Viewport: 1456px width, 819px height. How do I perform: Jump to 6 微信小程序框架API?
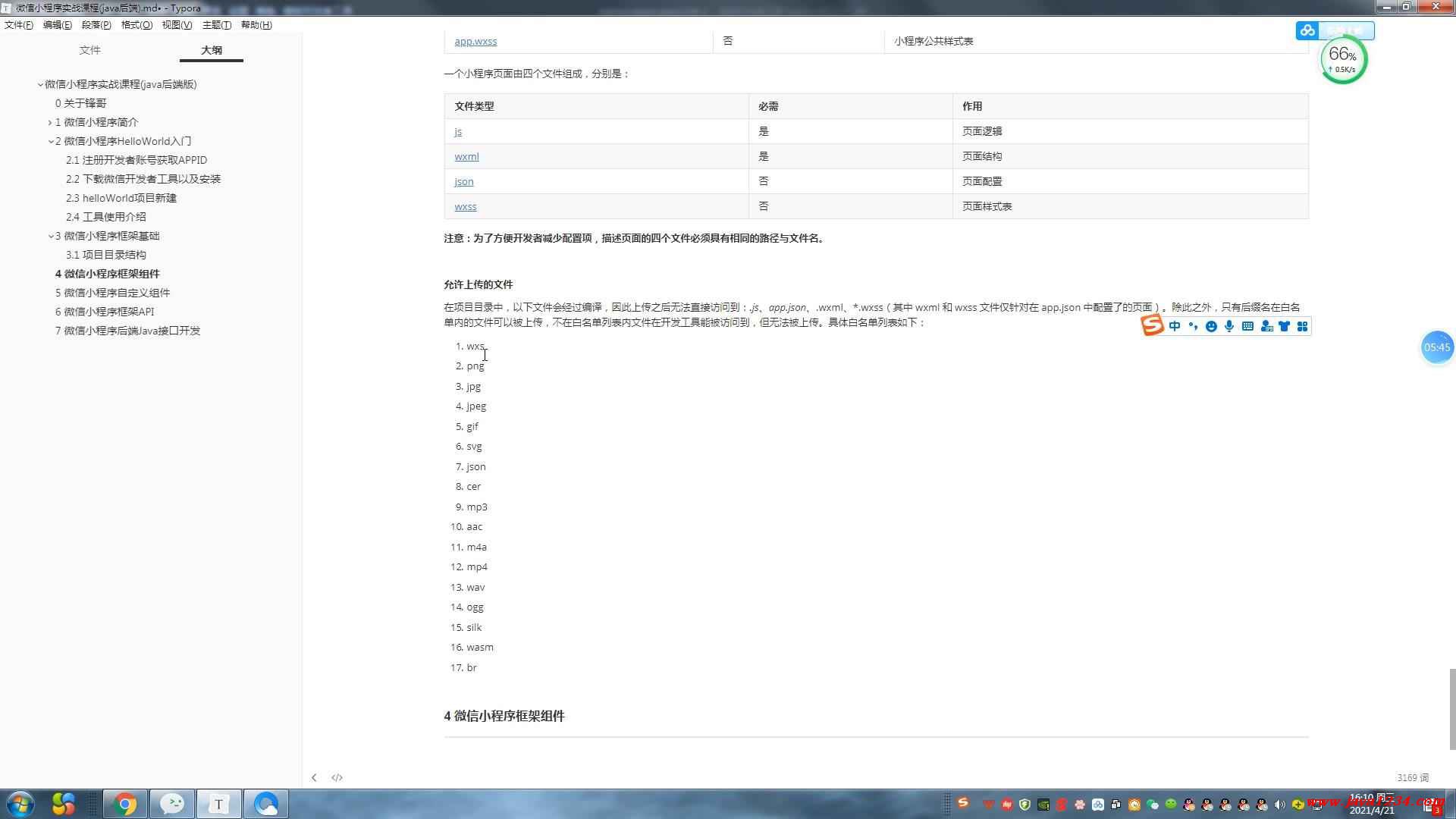click(x=105, y=312)
